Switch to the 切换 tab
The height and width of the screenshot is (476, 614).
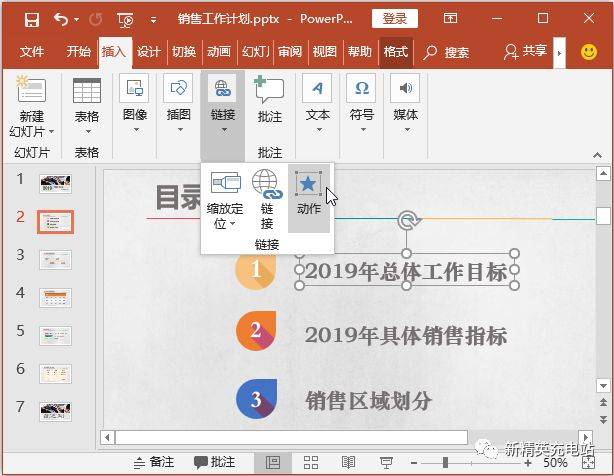click(x=184, y=52)
